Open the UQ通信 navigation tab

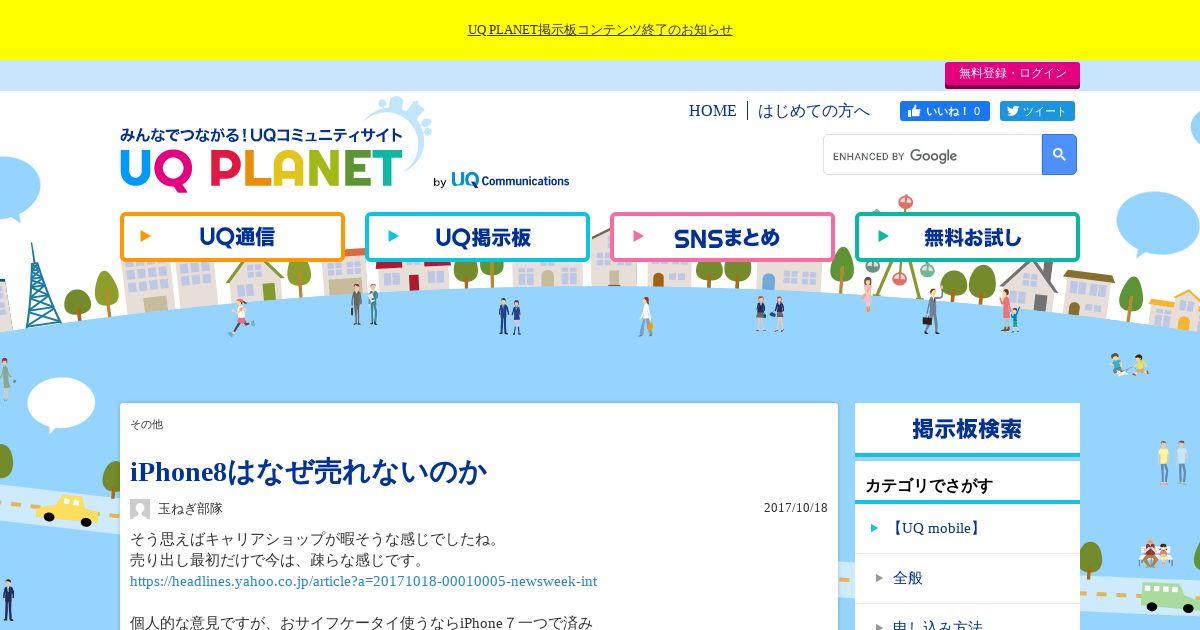point(232,237)
